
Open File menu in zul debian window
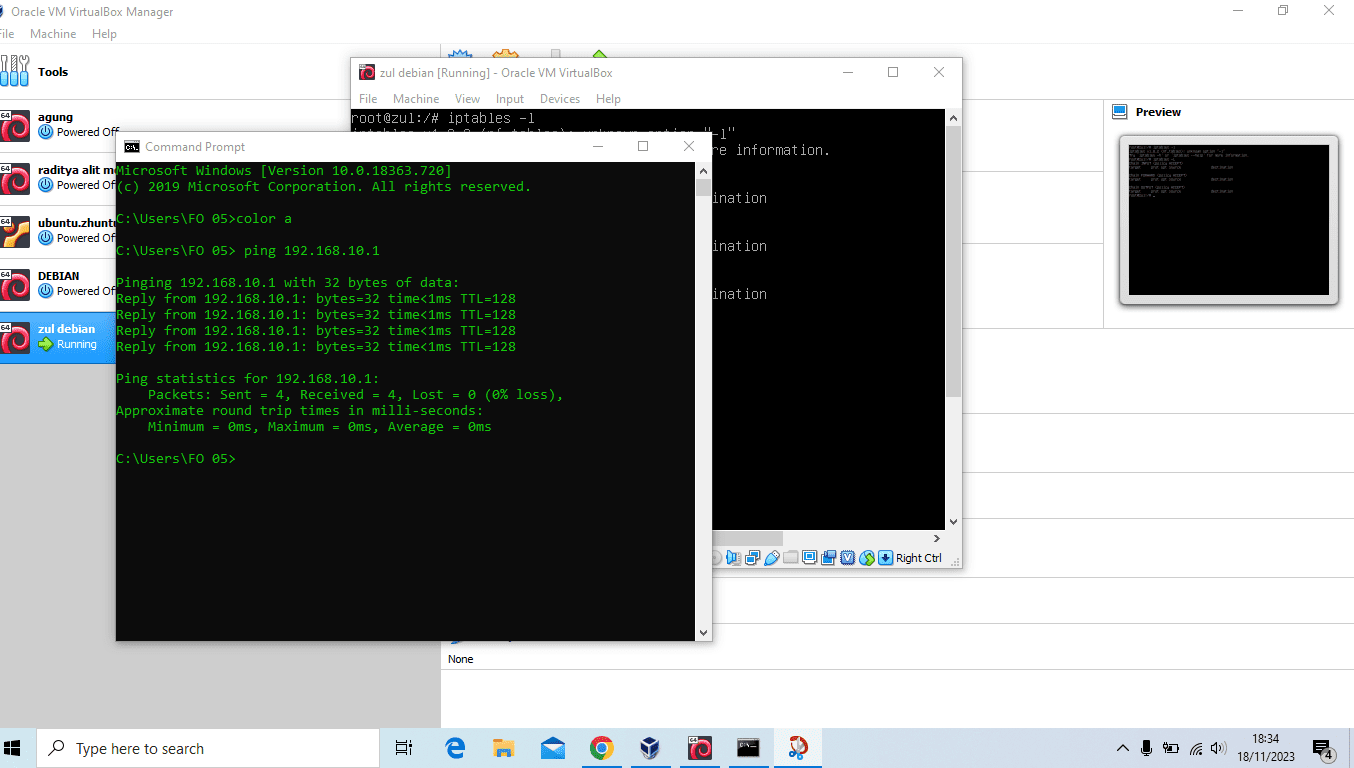(x=368, y=99)
